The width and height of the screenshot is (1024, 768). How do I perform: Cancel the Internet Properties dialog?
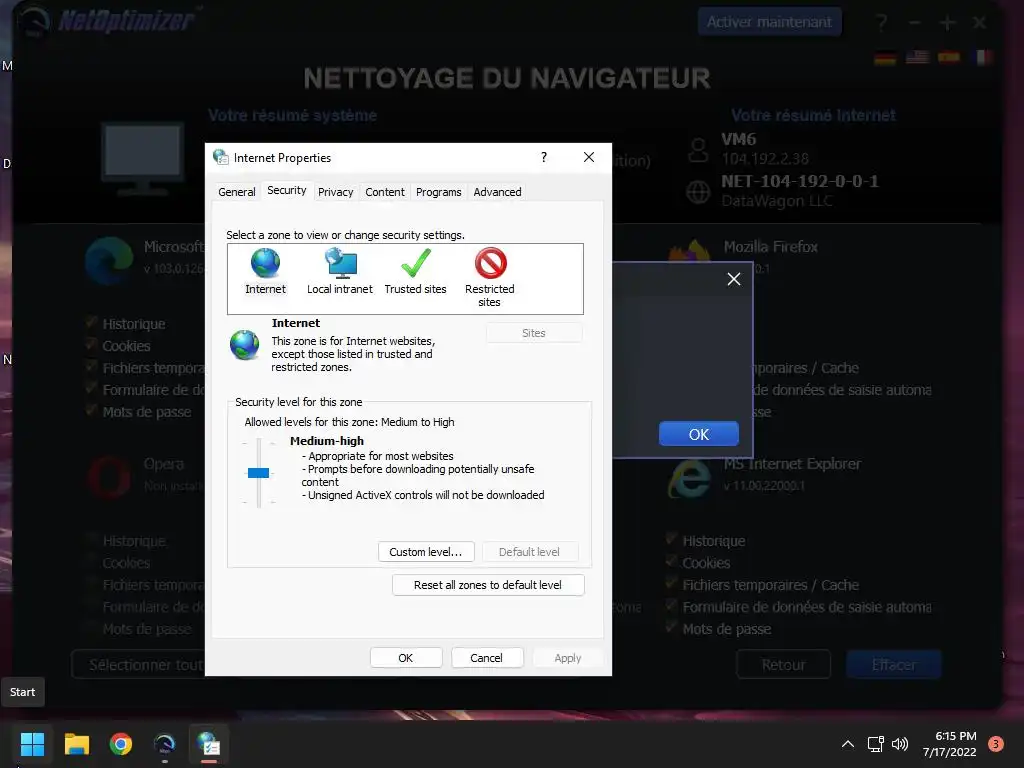(487, 658)
